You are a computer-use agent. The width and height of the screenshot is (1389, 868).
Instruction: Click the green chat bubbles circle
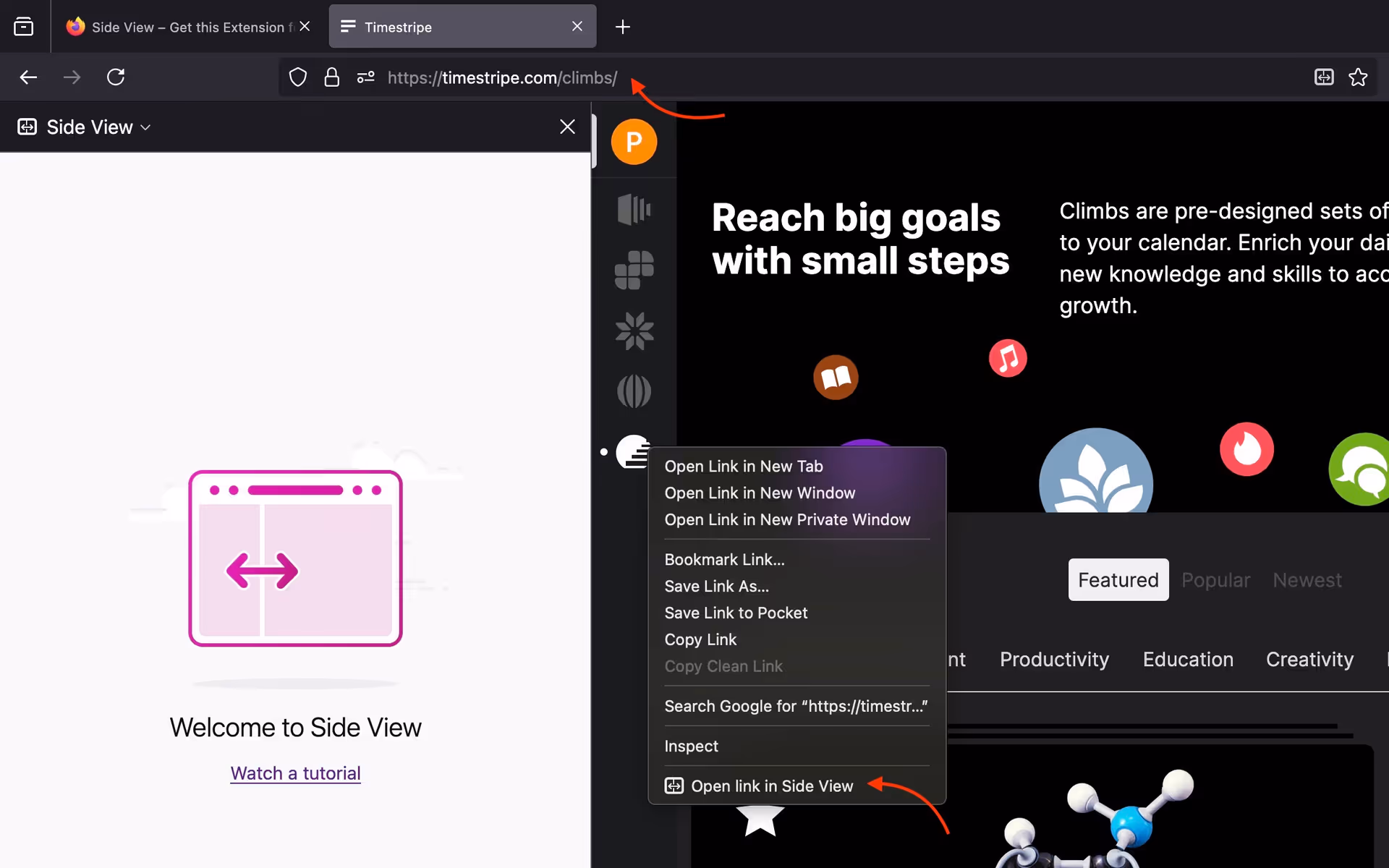pos(1359,469)
